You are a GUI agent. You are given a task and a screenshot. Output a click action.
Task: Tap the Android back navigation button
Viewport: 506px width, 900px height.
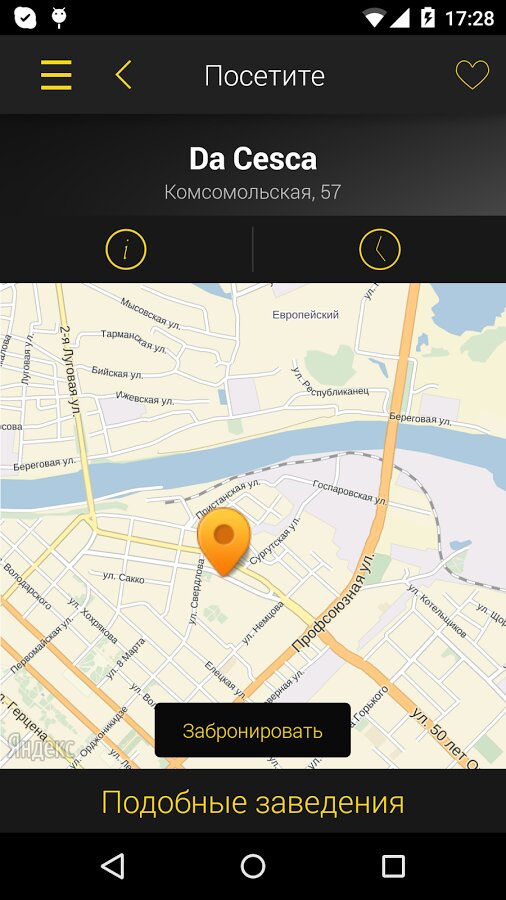click(x=112, y=866)
